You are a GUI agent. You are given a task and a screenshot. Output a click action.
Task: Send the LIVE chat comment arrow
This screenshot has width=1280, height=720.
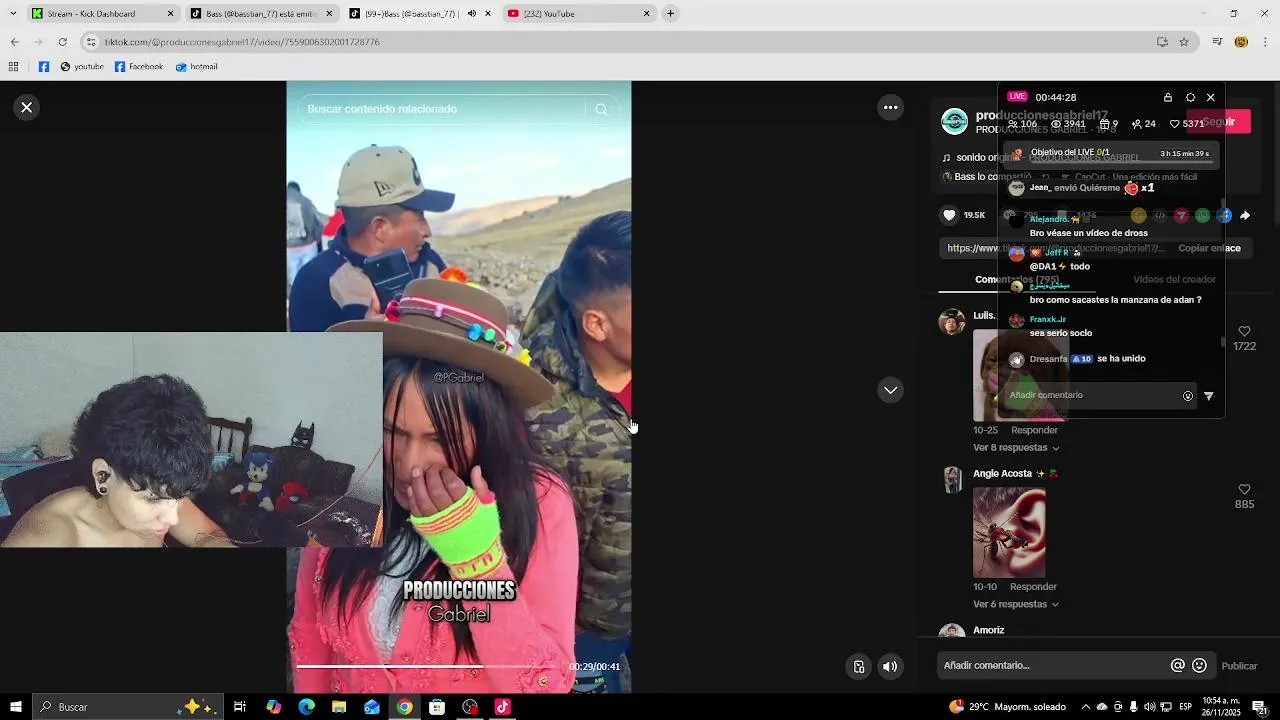tap(1208, 396)
